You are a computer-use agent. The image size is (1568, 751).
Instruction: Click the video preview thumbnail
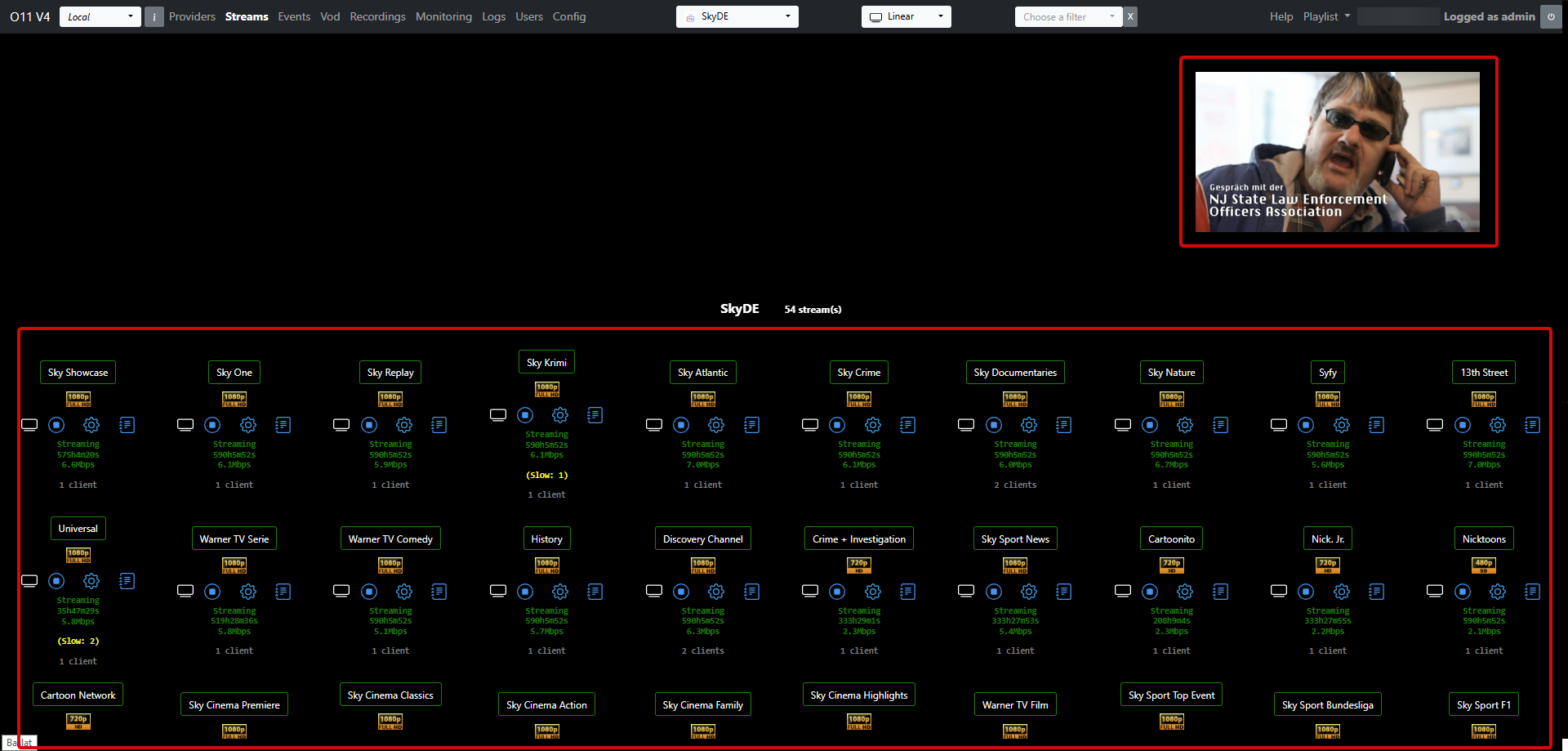pos(1338,152)
